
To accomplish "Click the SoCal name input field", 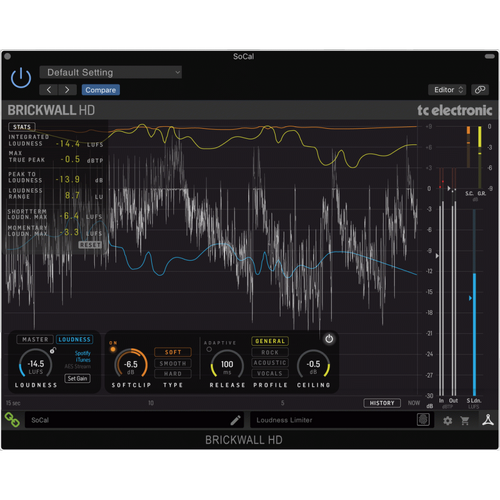I will click(x=134, y=420).
